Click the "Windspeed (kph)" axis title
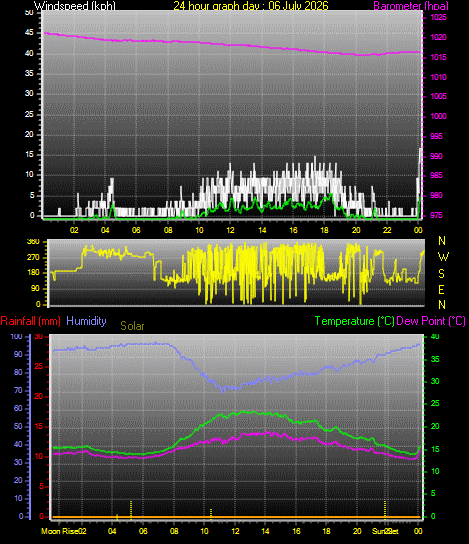The width and height of the screenshot is (469, 544). point(75,6)
